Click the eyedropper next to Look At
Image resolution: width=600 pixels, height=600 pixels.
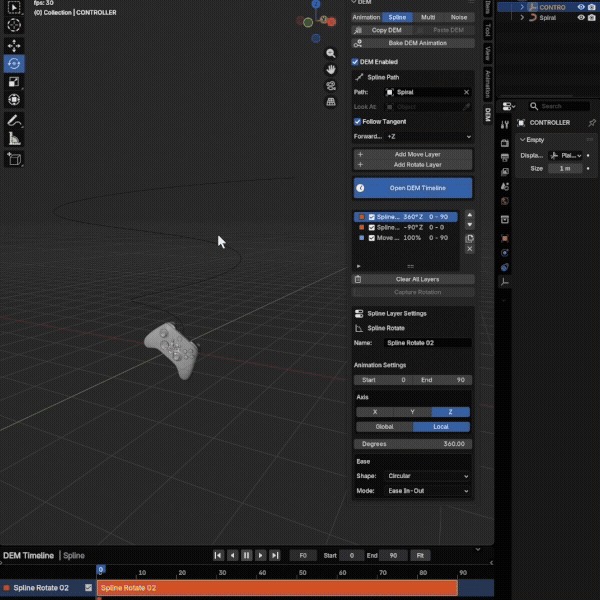click(466, 107)
